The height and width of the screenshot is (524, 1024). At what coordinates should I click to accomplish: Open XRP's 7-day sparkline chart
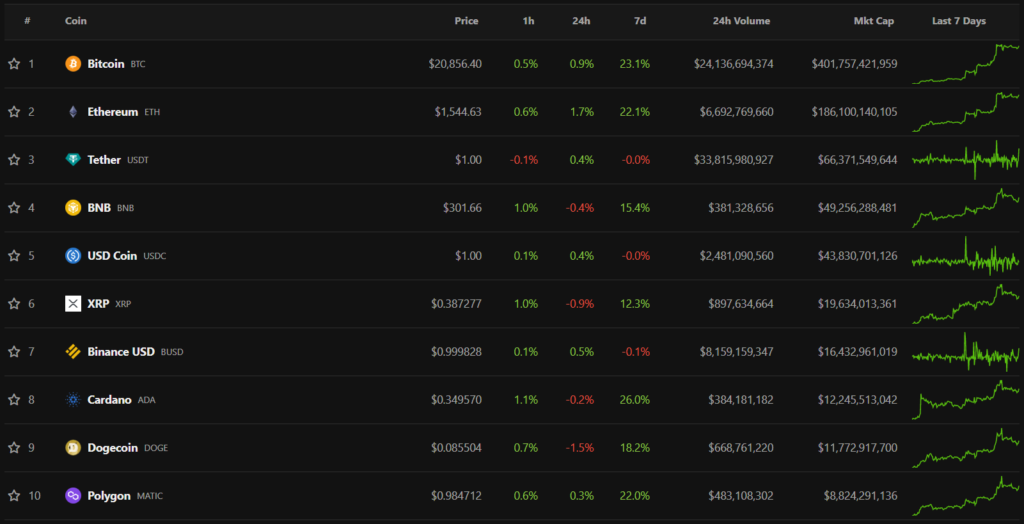point(965,304)
